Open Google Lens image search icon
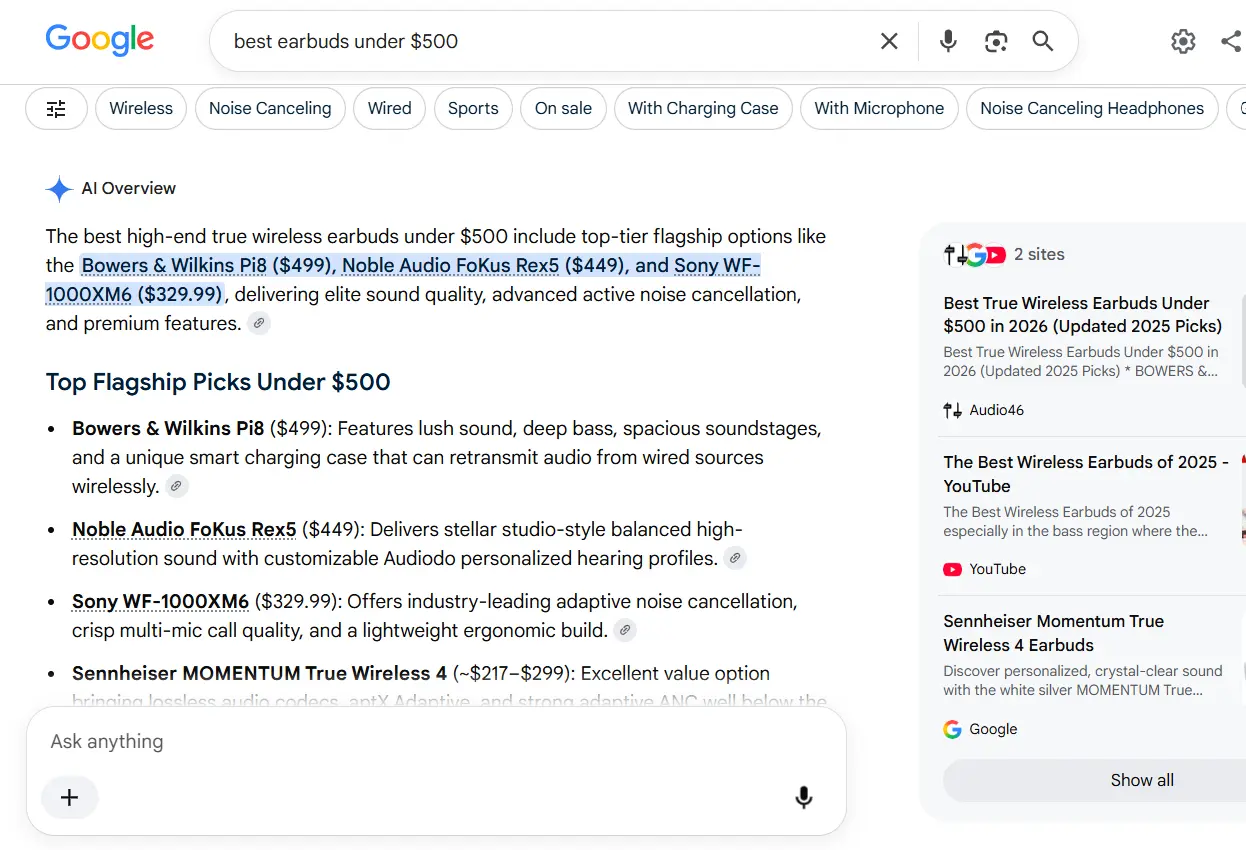Image resolution: width=1246 pixels, height=850 pixels. (996, 41)
